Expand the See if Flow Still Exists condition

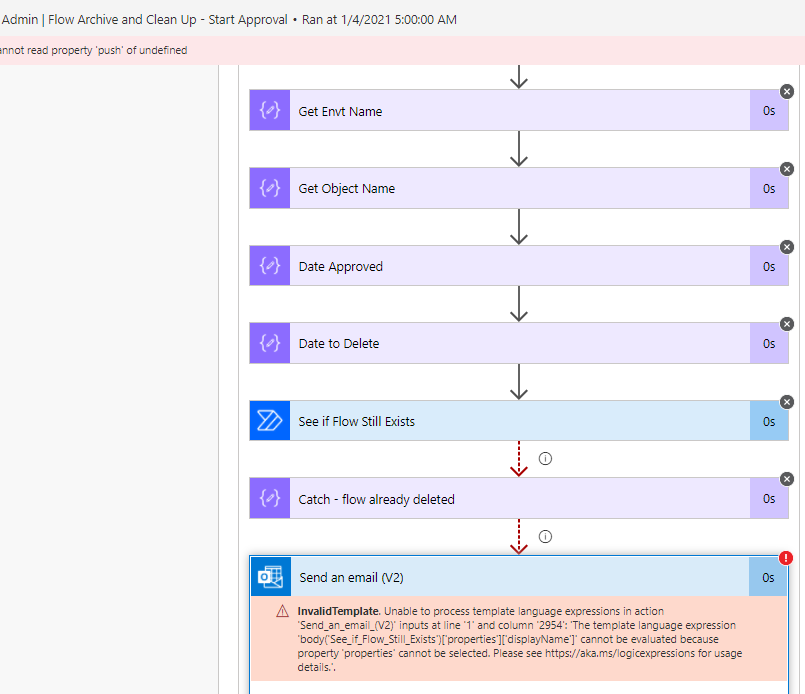(500, 420)
